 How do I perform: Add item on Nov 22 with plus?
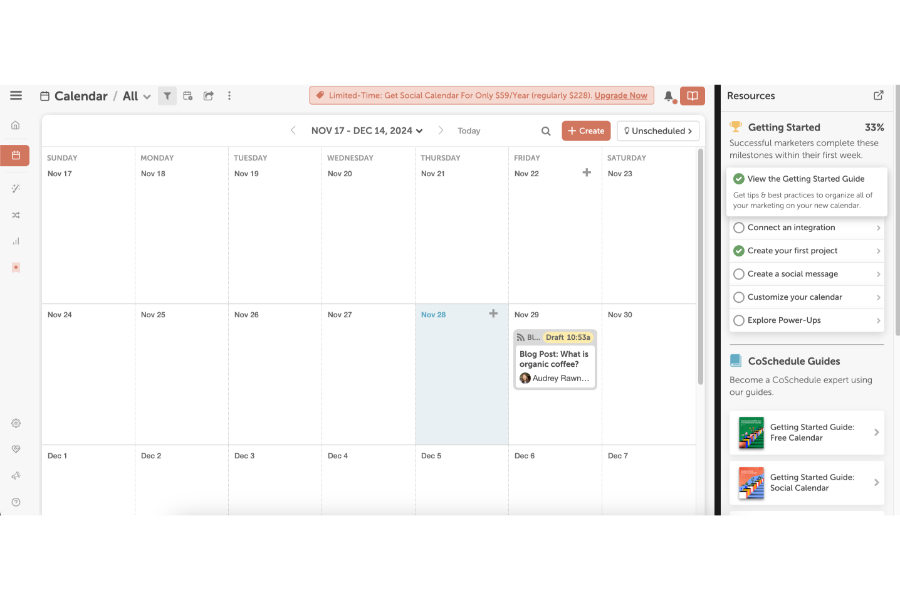pos(587,172)
